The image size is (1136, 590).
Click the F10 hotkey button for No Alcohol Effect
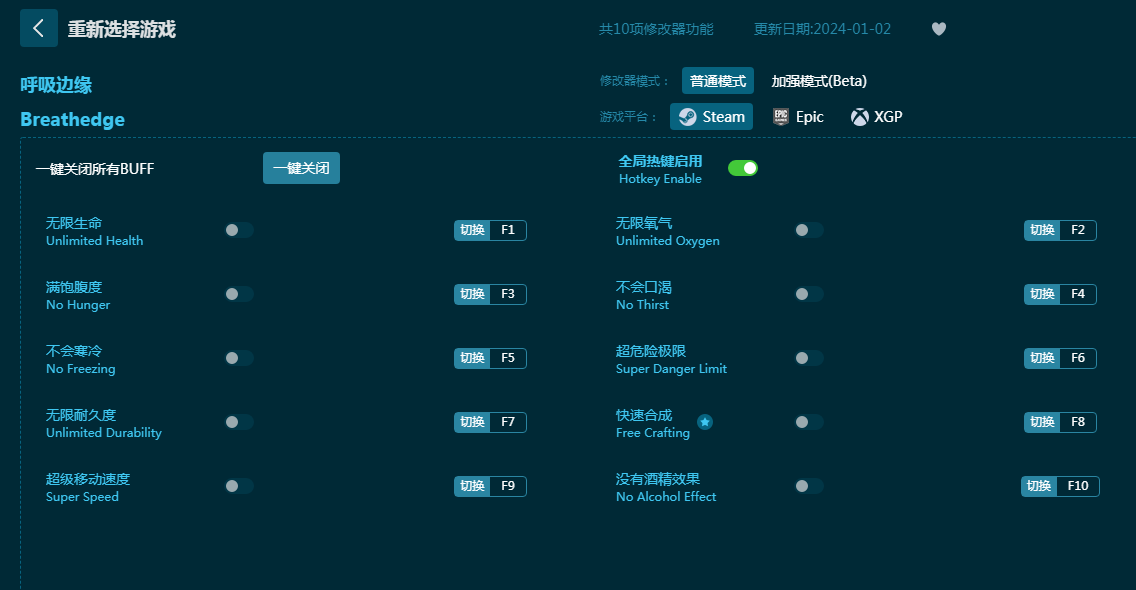click(x=1060, y=486)
